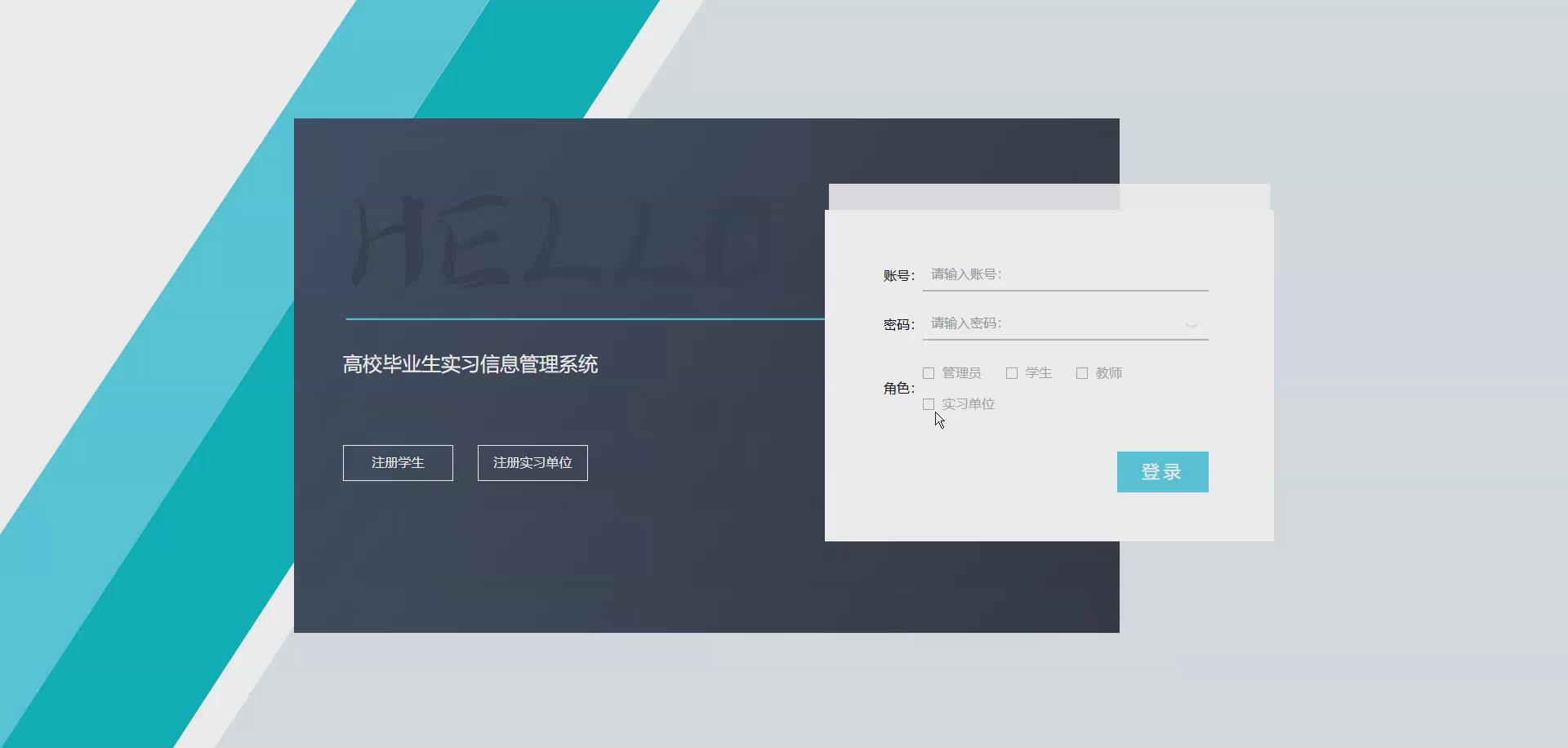Screen dimensions: 1568x748
Task: Tick the 实习单位 checkbox
Action: pyautogui.click(x=928, y=403)
